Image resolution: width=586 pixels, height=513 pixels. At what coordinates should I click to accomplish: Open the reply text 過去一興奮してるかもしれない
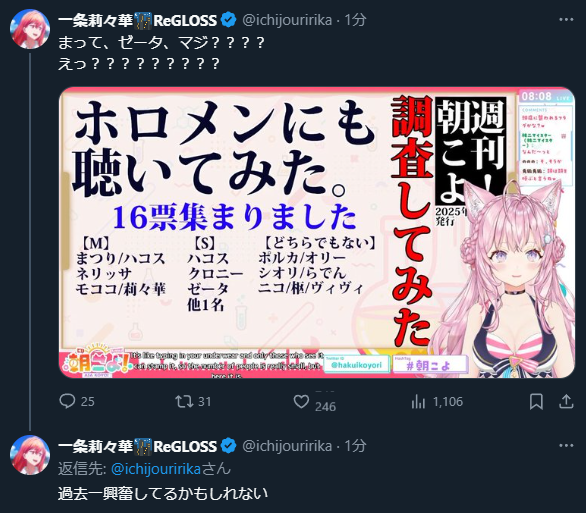163,494
